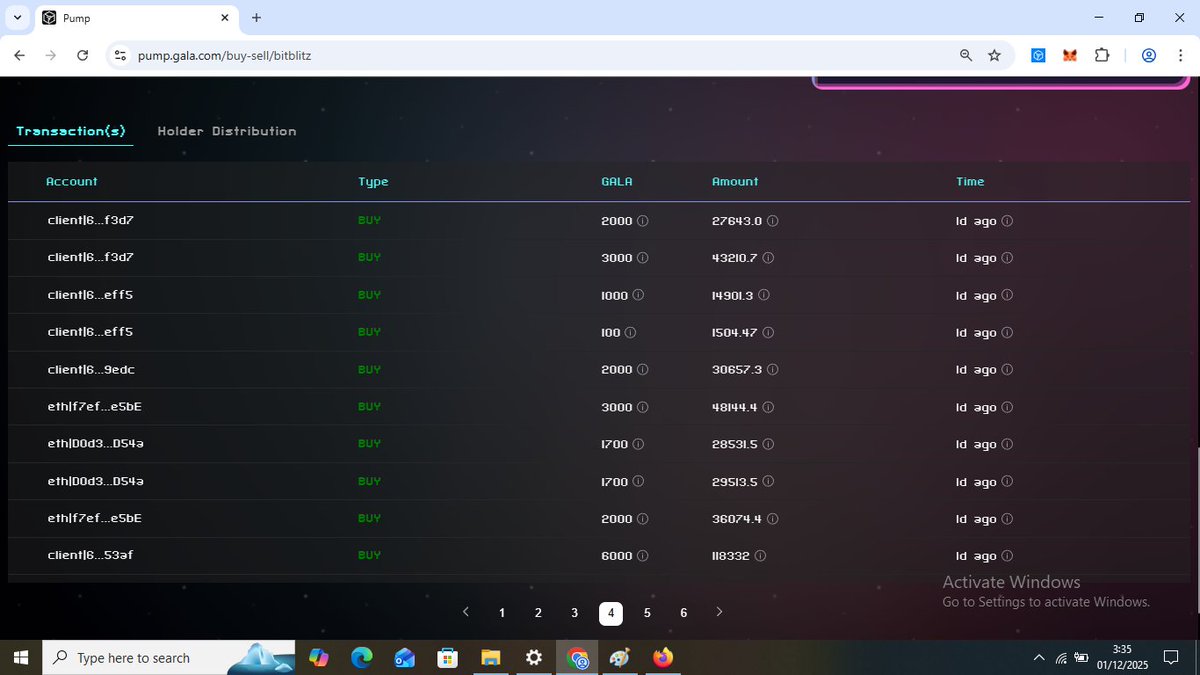
Task: Click the info icon beside amount 48144.4
Action: [768, 407]
